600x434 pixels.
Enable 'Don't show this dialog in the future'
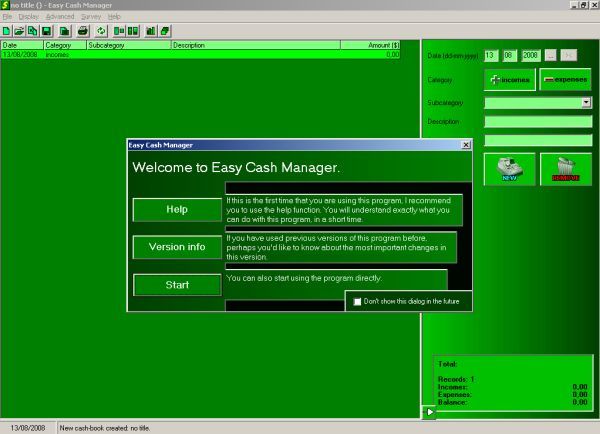[x=357, y=302]
